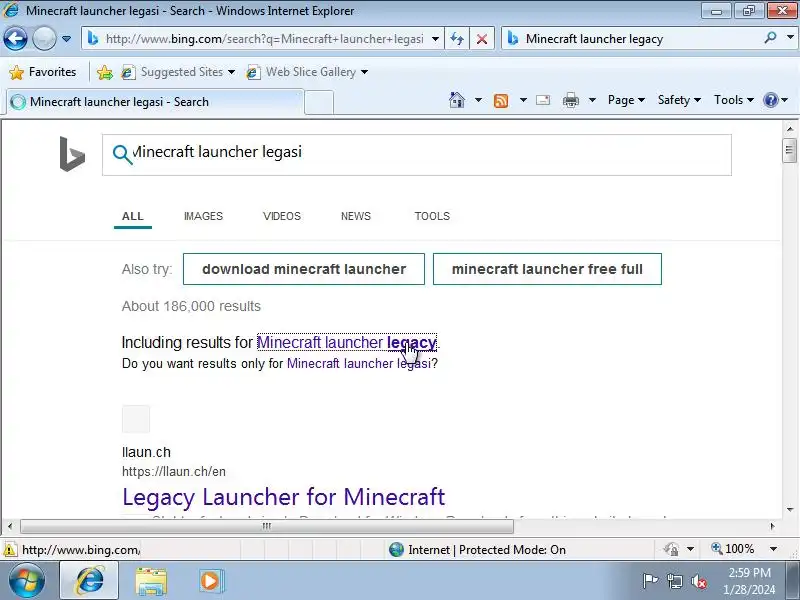Open Windows Explorer from taskbar
The height and width of the screenshot is (600, 800).
(x=151, y=581)
